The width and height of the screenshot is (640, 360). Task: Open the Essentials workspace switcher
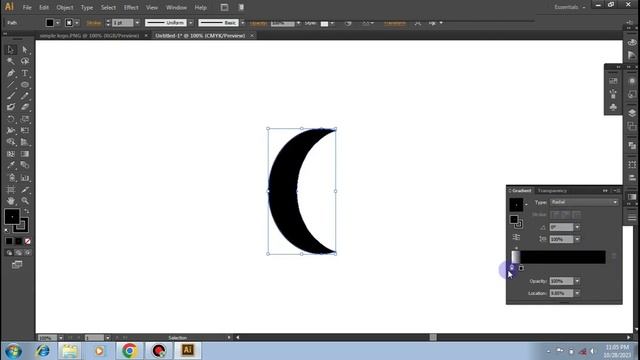pyautogui.click(x=570, y=7)
